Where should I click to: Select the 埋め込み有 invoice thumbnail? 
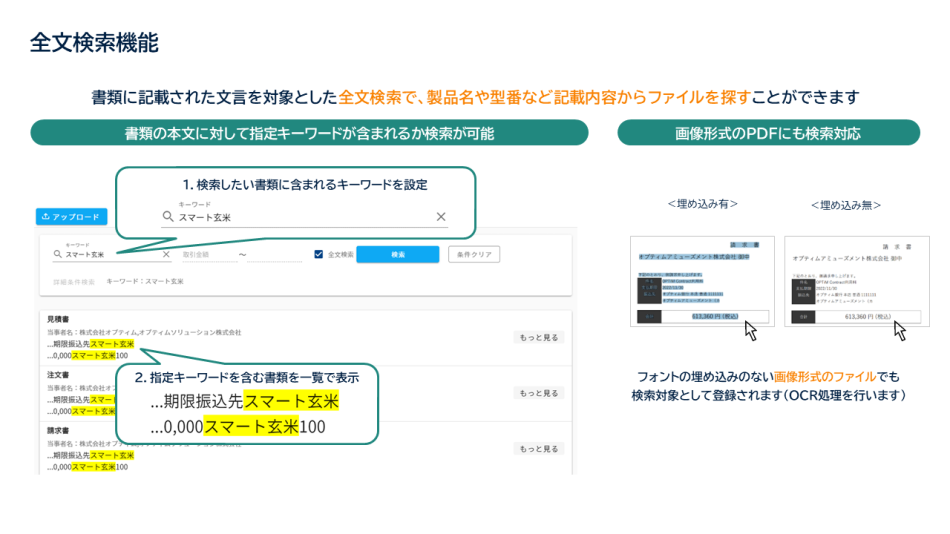coord(700,281)
